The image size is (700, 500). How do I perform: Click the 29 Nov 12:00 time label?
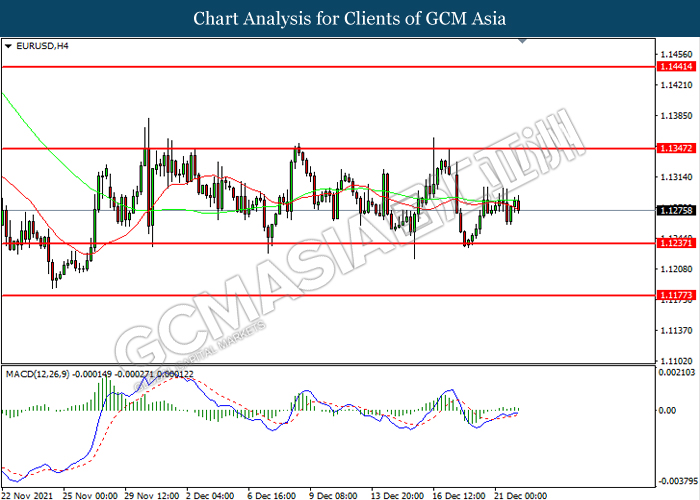point(152,495)
